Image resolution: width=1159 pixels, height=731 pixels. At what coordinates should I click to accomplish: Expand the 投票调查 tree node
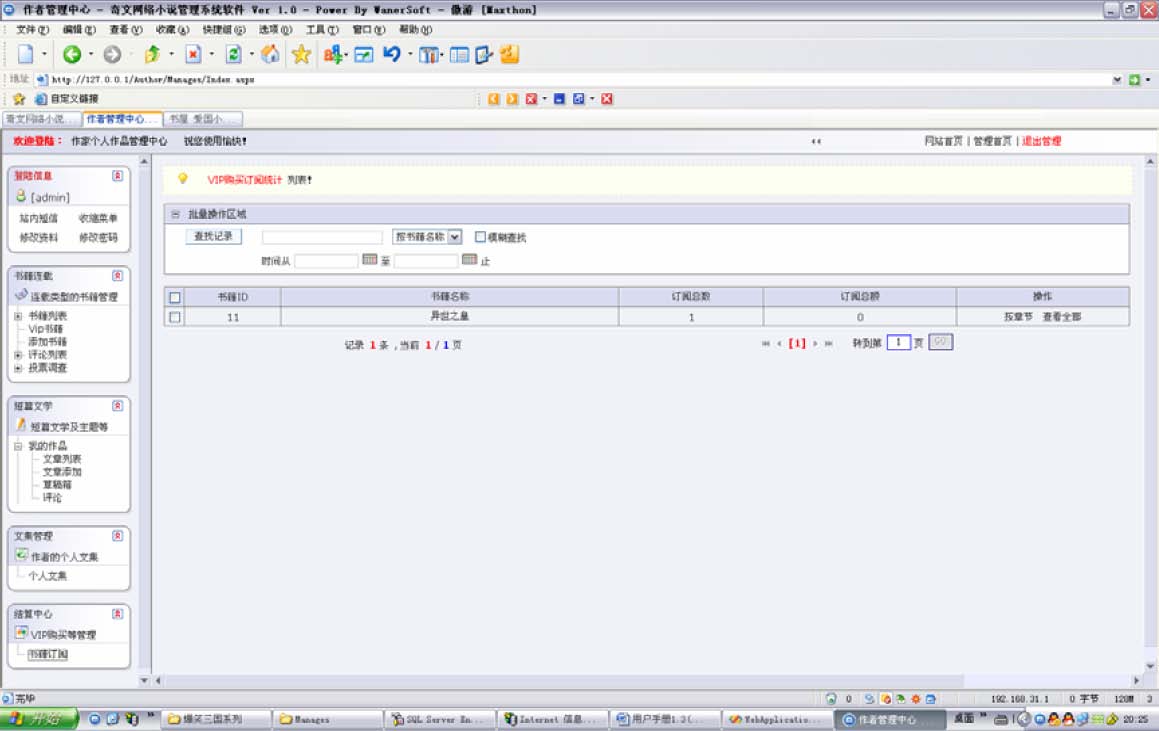tap(18, 368)
